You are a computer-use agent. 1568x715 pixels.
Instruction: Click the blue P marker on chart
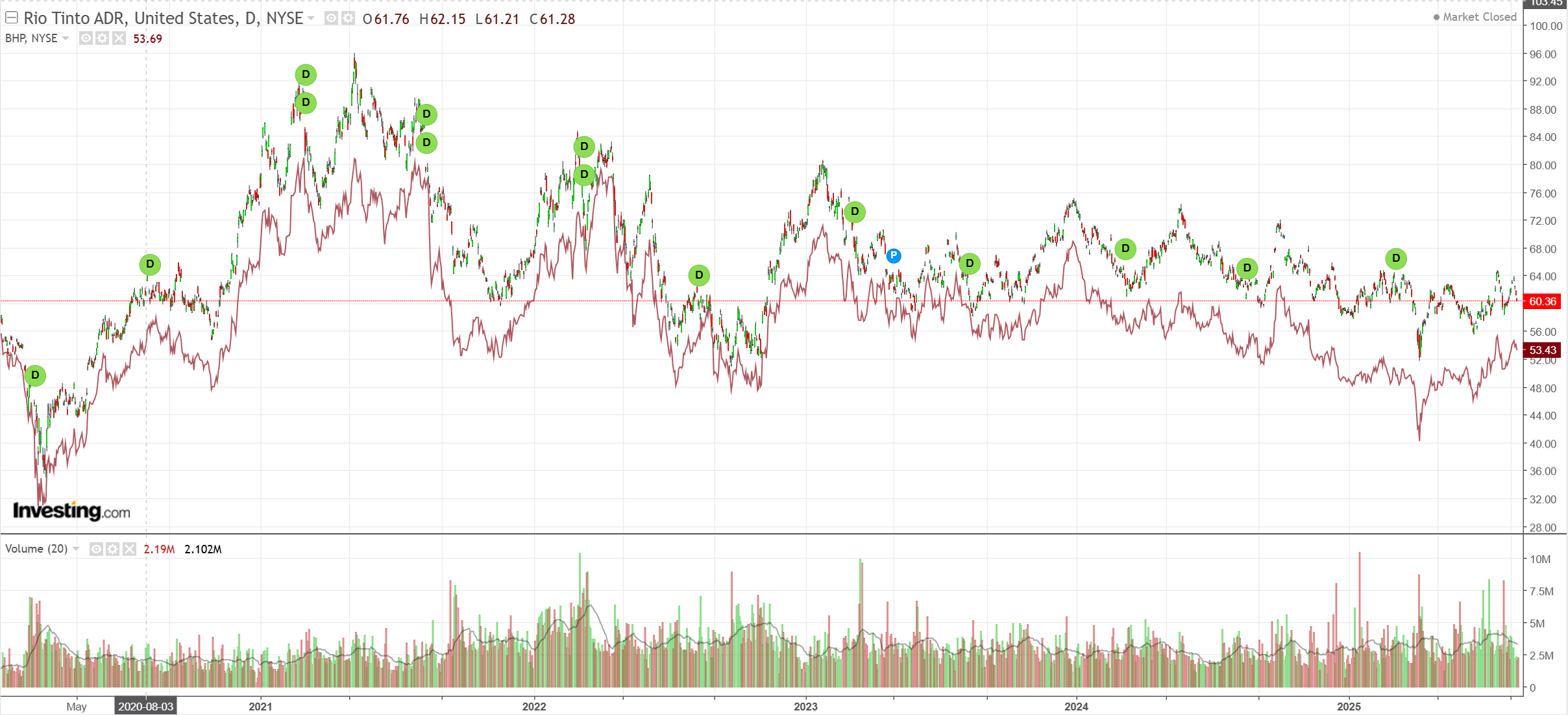(x=894, y=256)
